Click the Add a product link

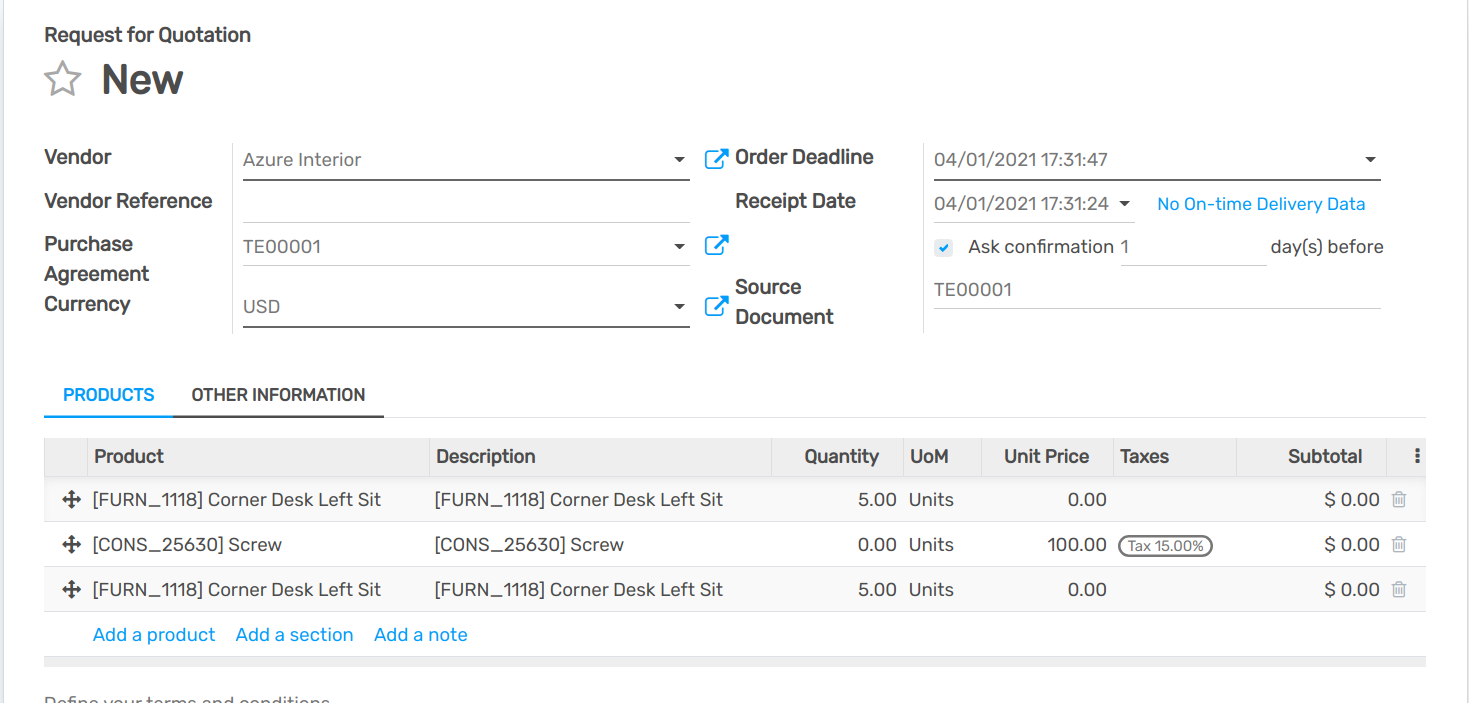[x=154, y=634]
